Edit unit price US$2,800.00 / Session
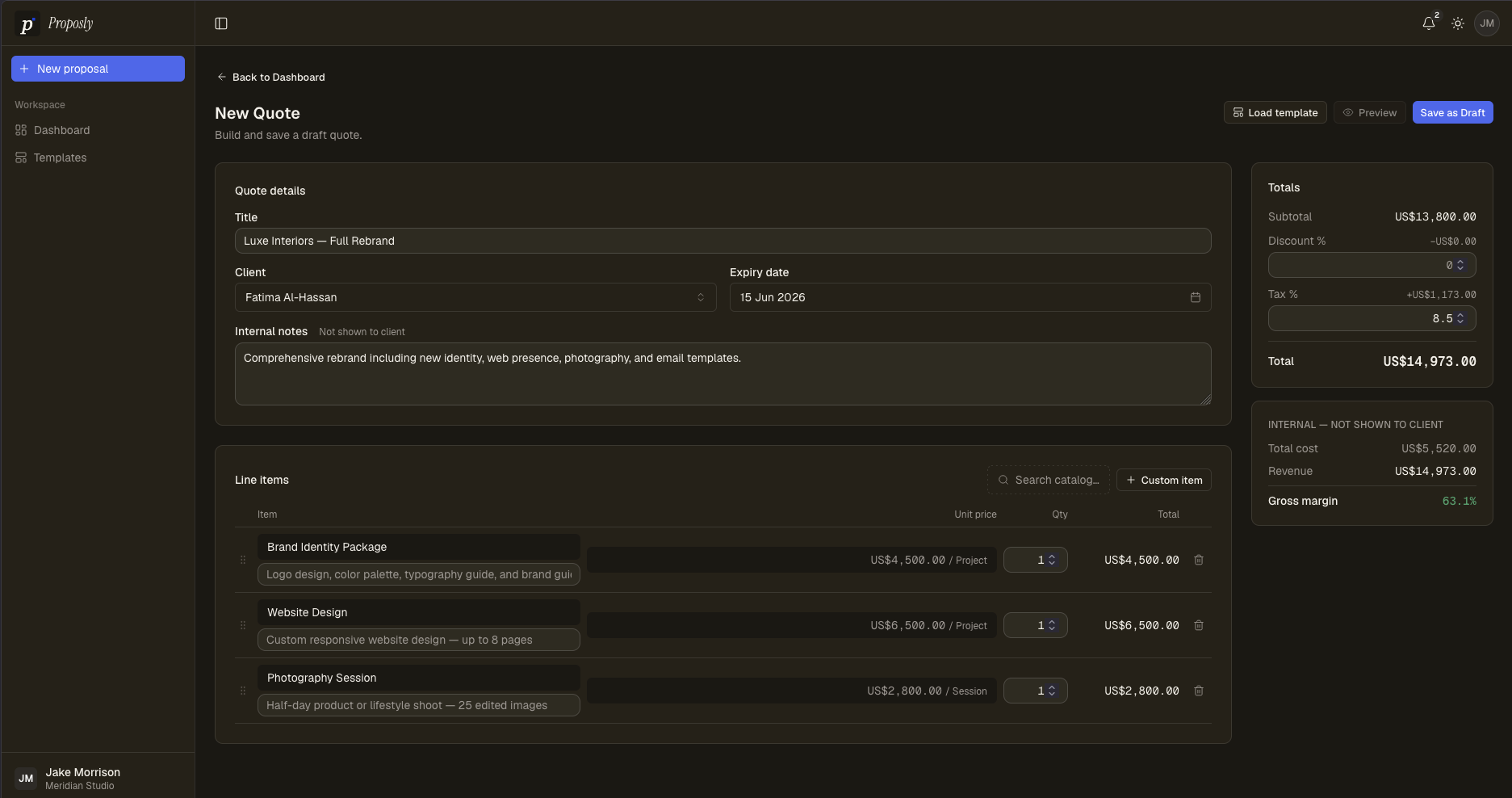The width and height of the screenshot is (1512, 798). [x=792, y=691]
